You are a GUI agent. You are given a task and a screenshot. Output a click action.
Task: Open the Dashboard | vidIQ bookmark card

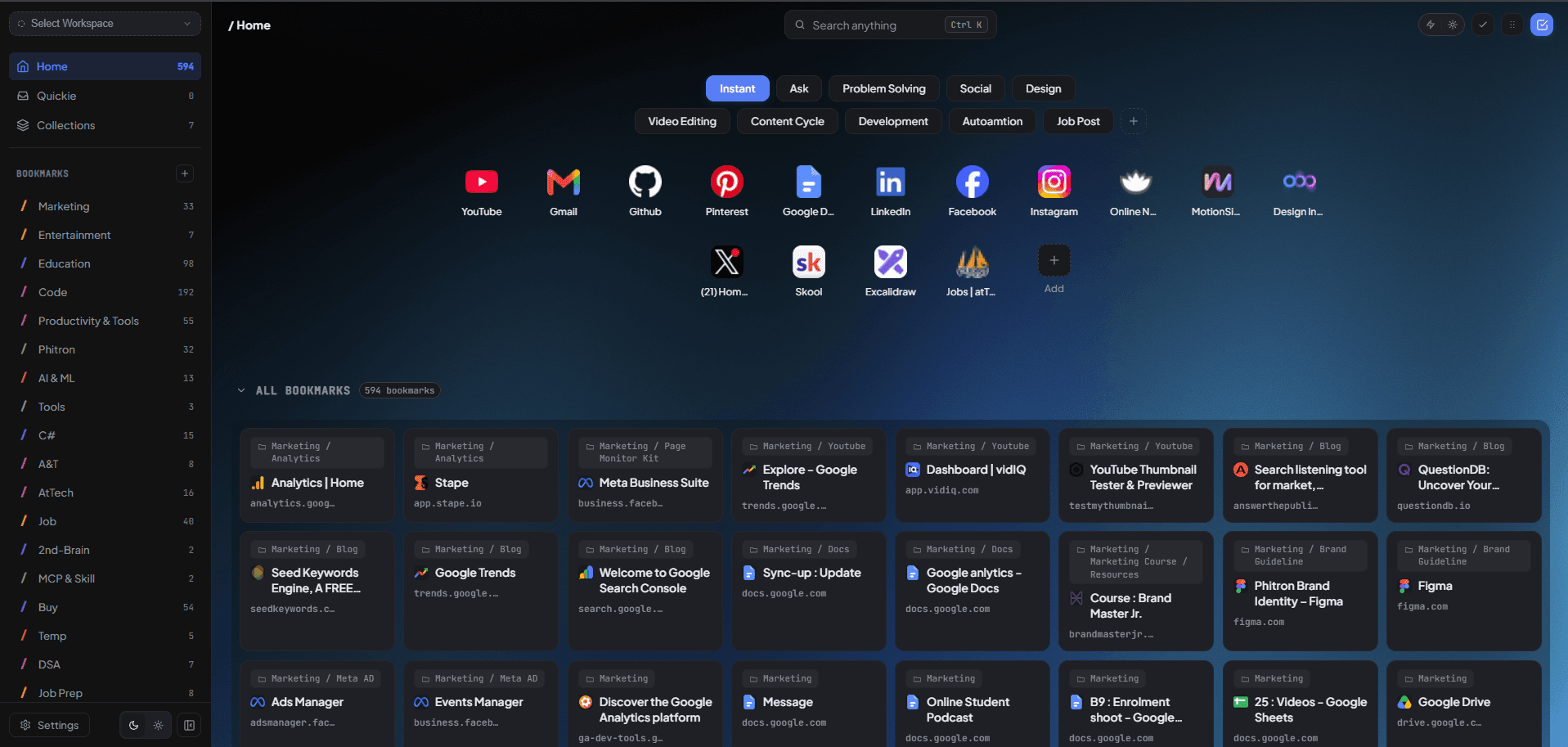972,475
